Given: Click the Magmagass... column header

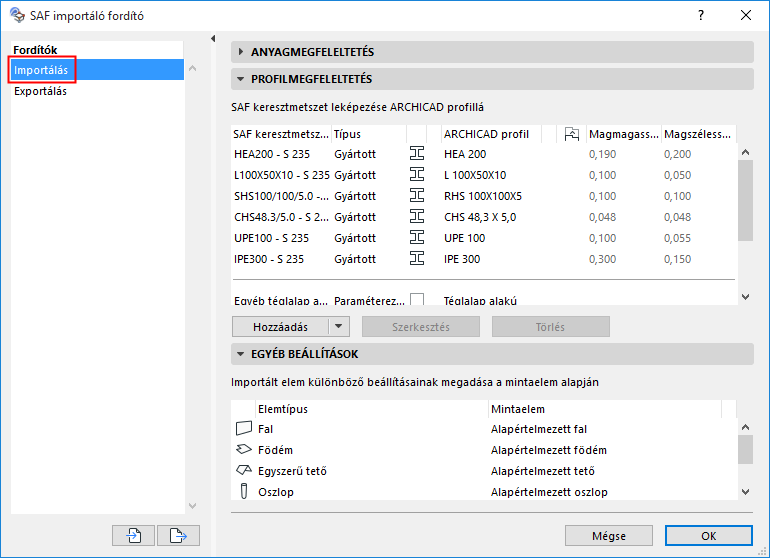Looking at the screenshot, I should click(x=624, y=134).
